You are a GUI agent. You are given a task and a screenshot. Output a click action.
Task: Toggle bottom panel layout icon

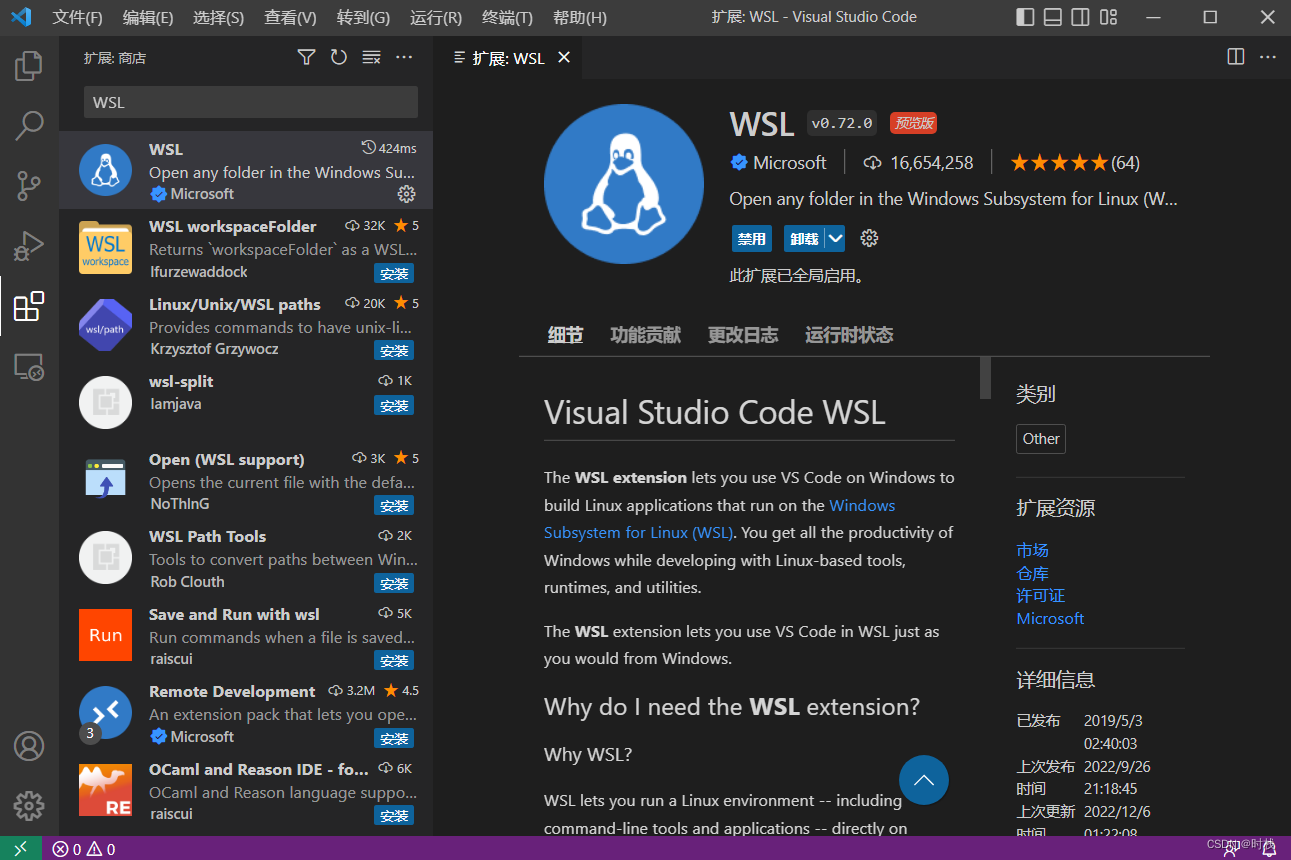(x=1053, y=17)
